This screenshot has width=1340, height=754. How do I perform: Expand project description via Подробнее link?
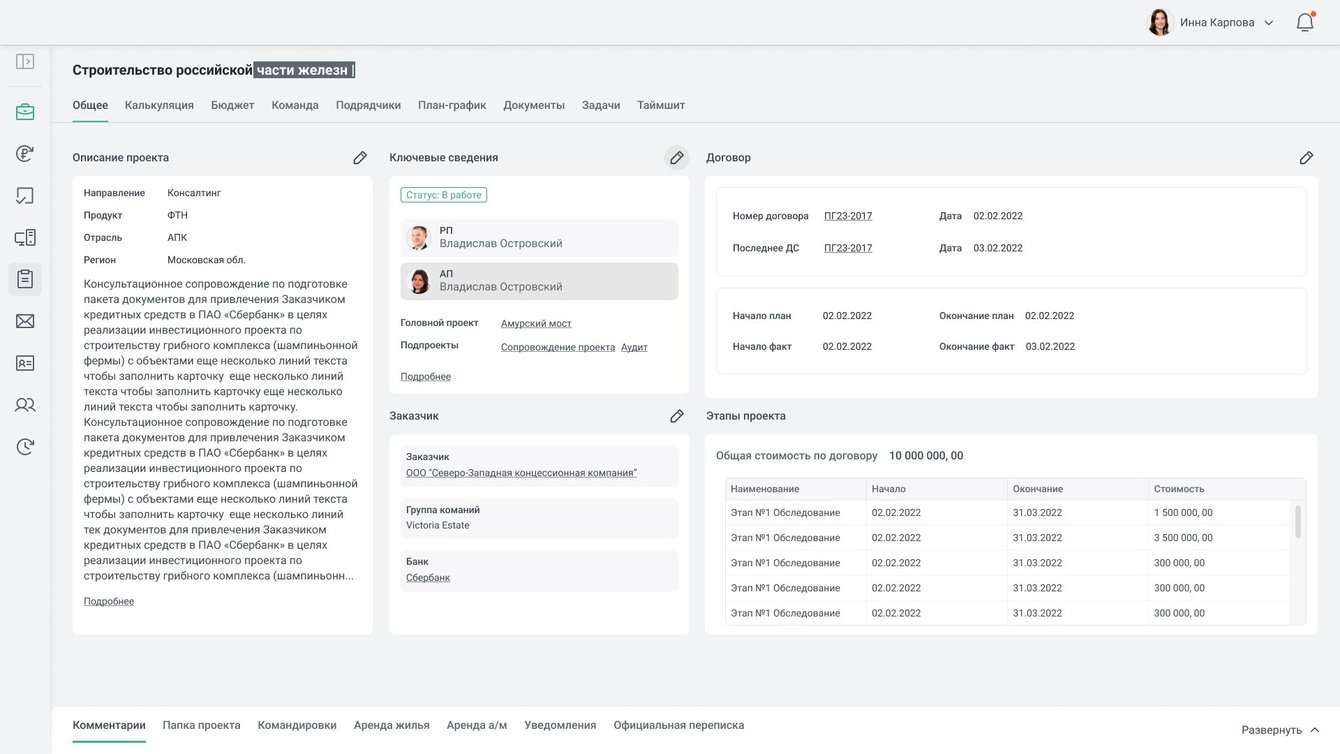coord(109,602)
